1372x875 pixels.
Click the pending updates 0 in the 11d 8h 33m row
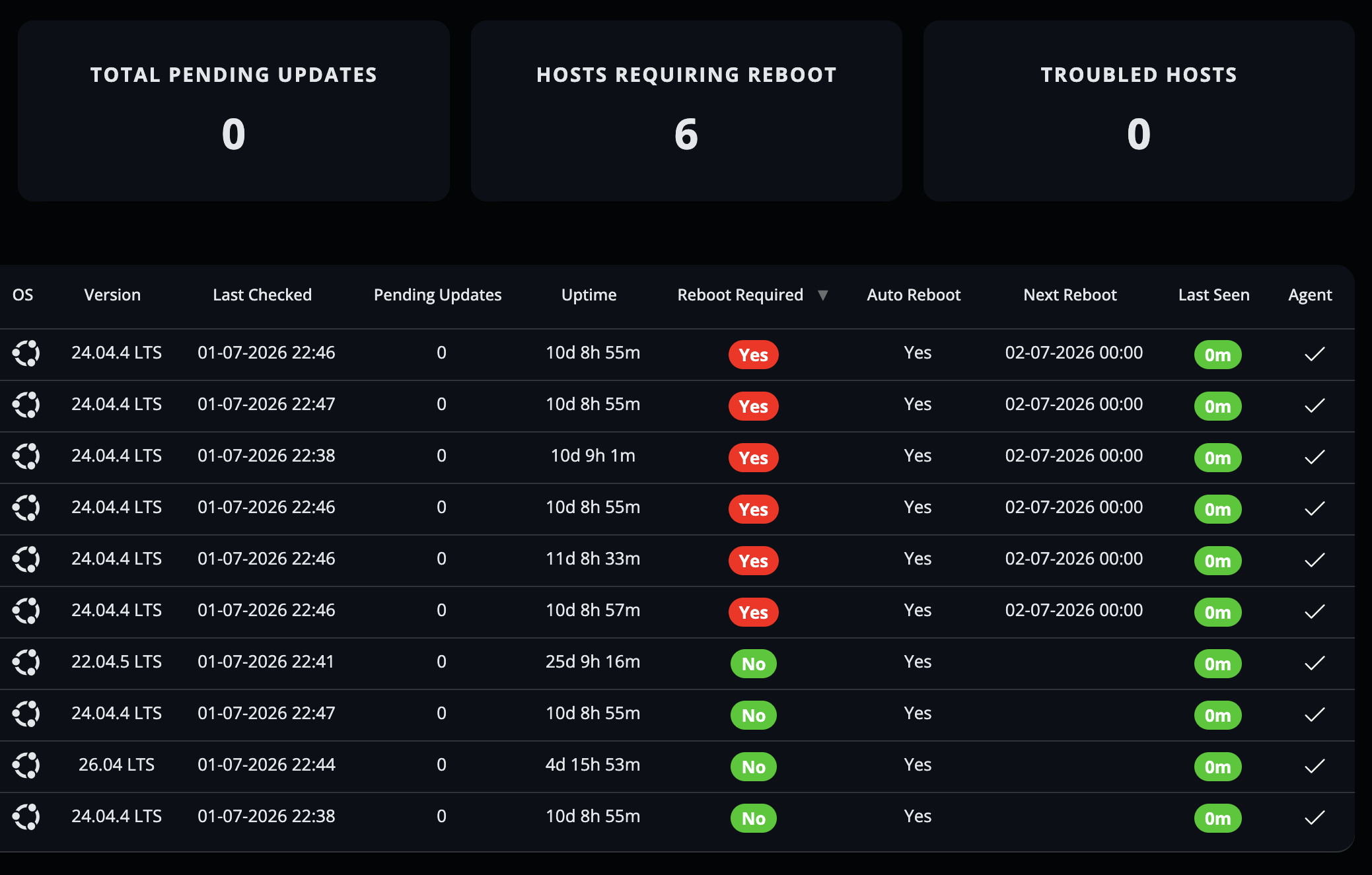[441, 559]
